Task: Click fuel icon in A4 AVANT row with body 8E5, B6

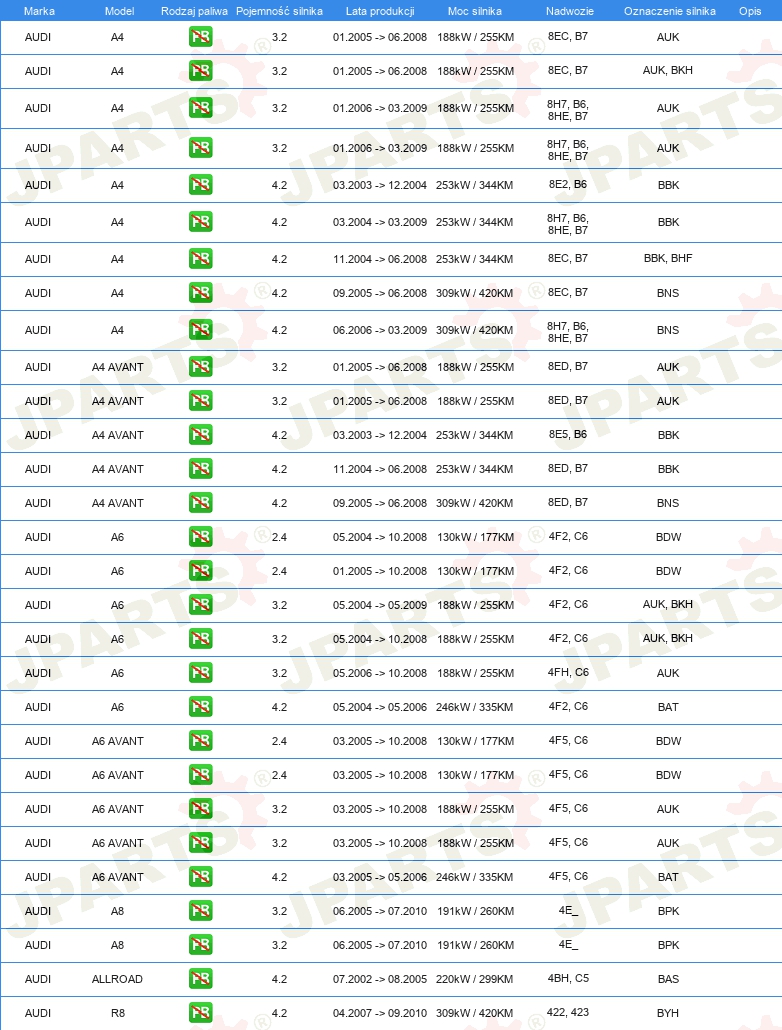Action: [200, 435]
